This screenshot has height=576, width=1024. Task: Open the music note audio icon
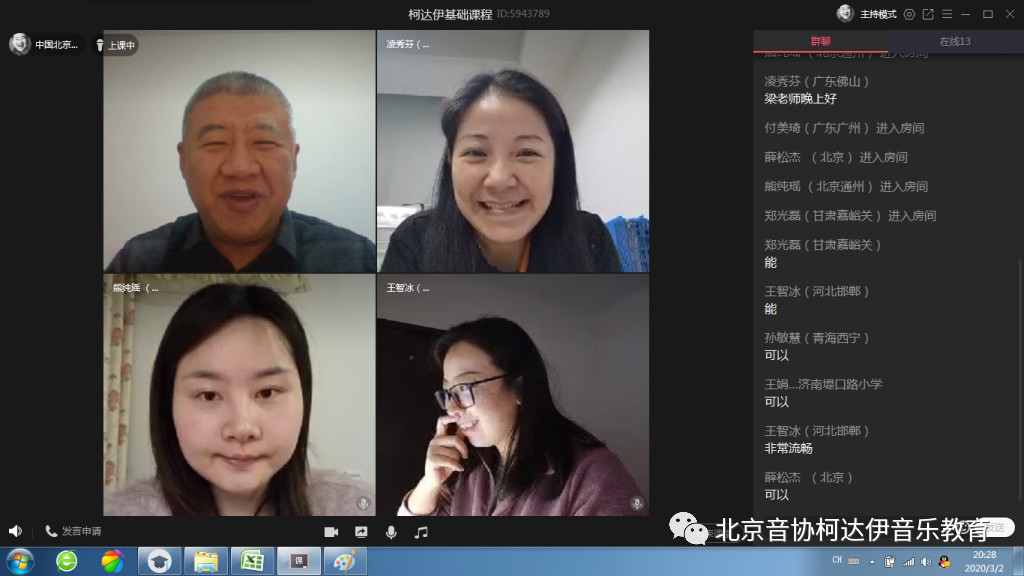pyautogui.click(x=421, y=532)
